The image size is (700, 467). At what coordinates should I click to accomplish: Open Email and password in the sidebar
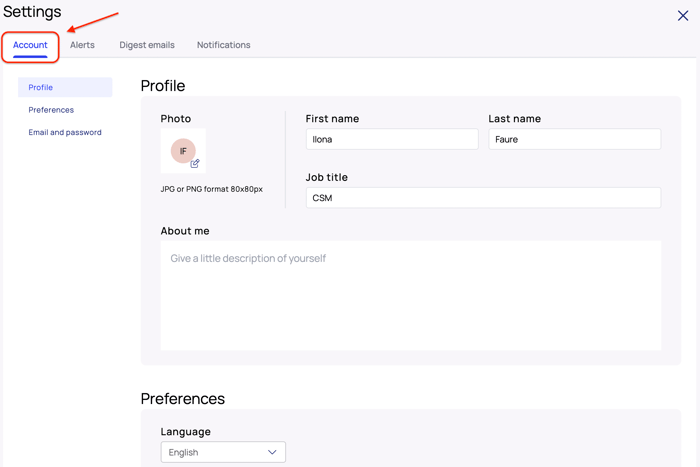coord(65,132)
